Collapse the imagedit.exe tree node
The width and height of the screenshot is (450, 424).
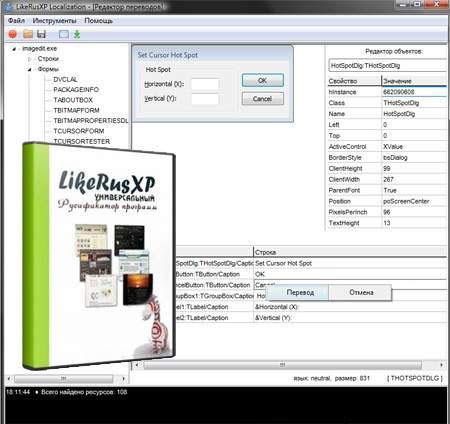coord(14,49)
